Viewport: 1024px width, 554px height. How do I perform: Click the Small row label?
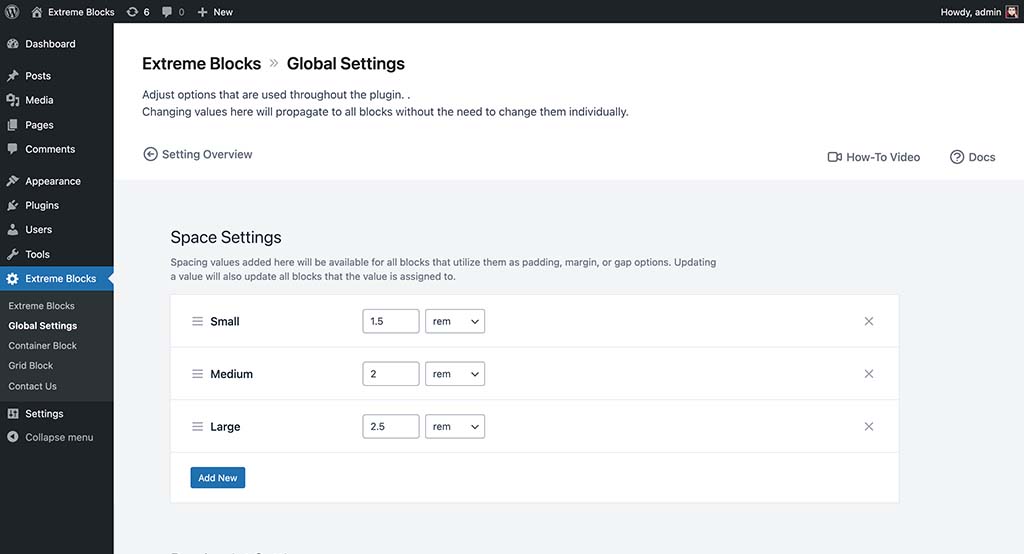pos(225,321)
